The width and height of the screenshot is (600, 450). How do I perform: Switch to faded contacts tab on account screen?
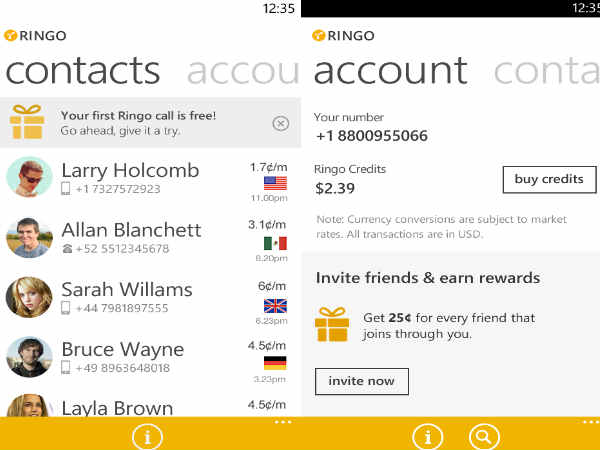[x=547, y=71]
